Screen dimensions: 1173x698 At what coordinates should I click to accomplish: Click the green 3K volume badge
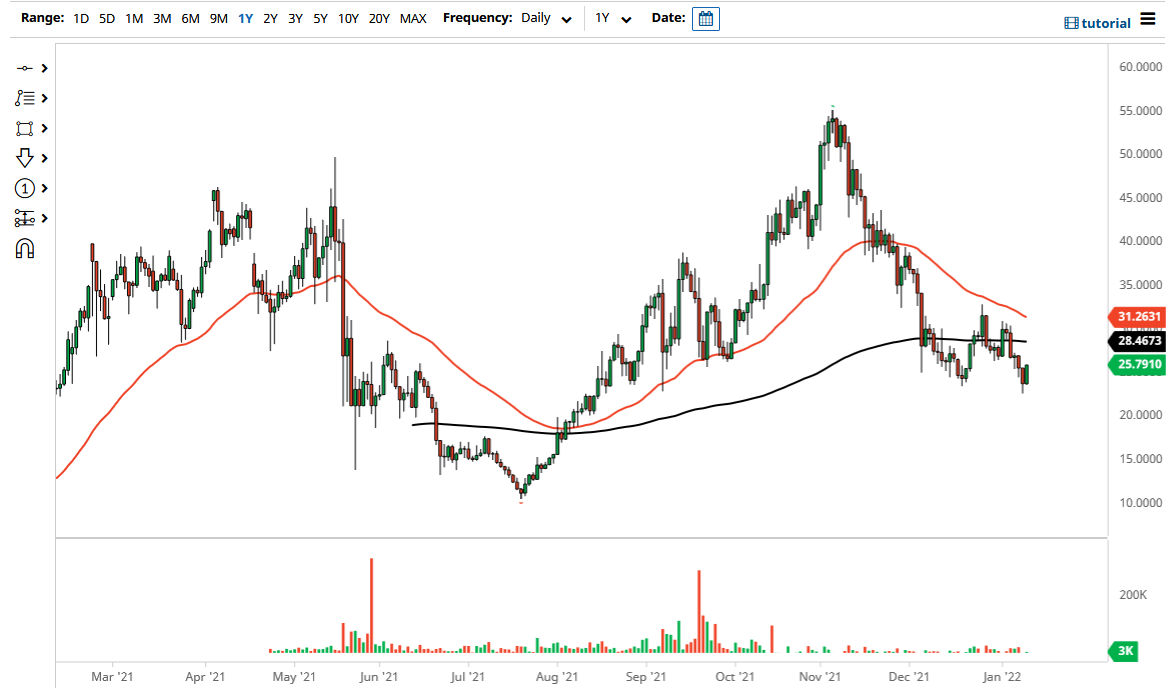click(1122, 652)
